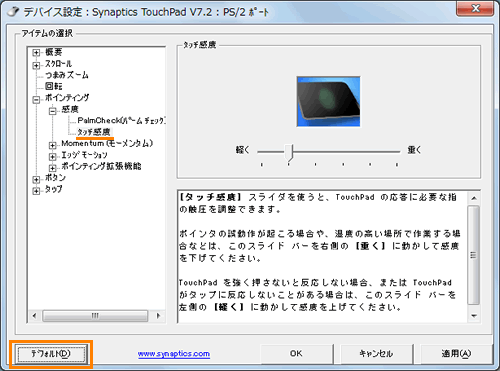Click description scrollbar down arrow

tap(474, 315)
